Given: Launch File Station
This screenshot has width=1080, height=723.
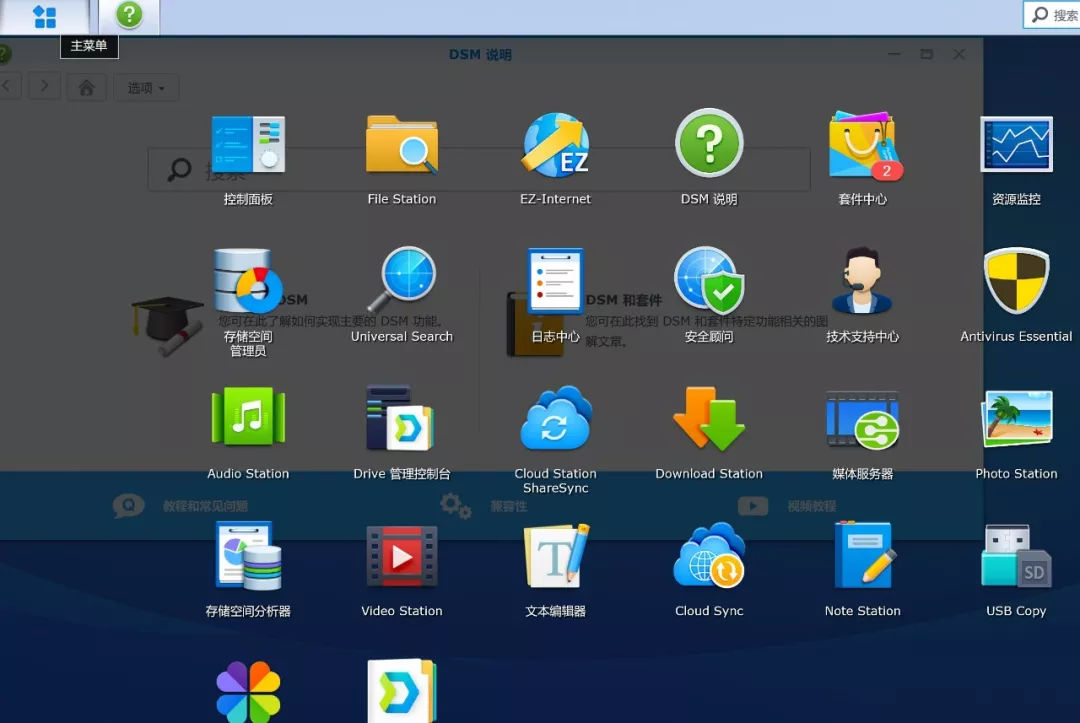Looking at the screenshot, I should [x=401, y=143].
